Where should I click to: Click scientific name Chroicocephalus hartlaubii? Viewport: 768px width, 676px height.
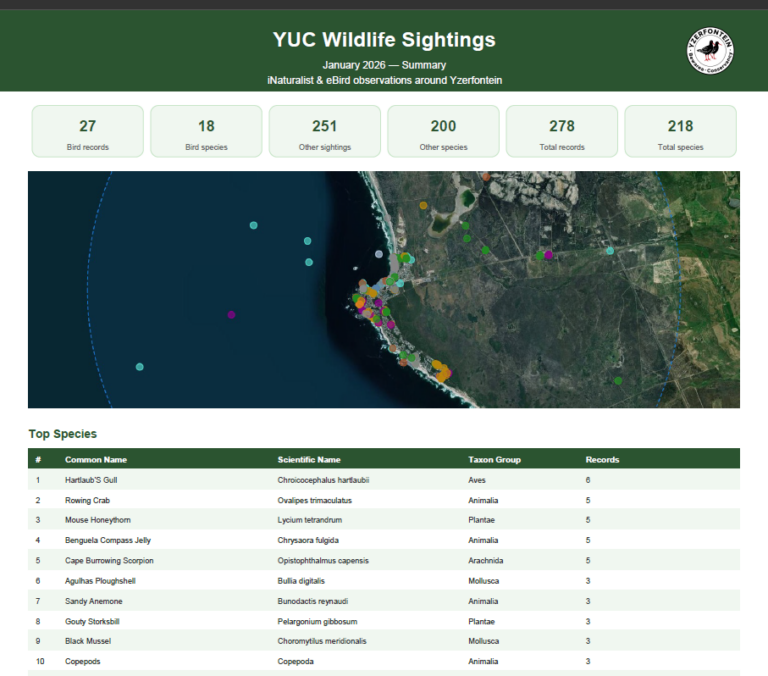tap(323, 480)
